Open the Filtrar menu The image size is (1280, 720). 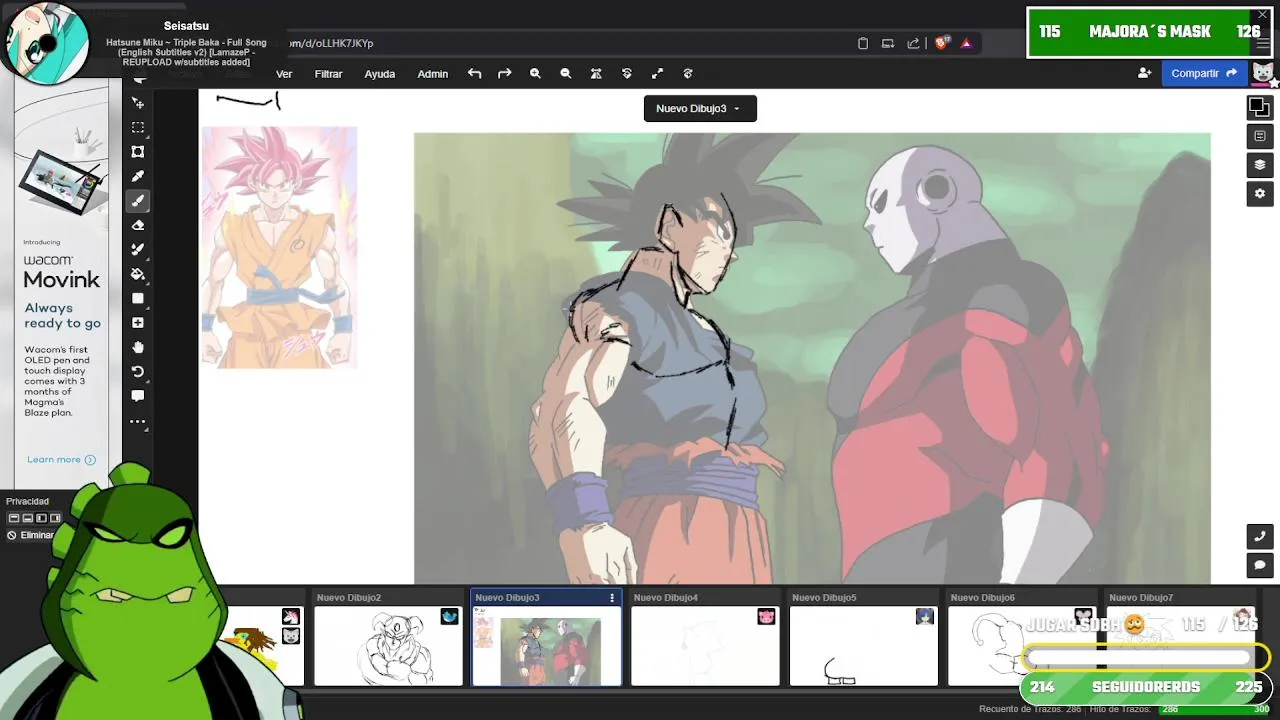click(328, 74)
